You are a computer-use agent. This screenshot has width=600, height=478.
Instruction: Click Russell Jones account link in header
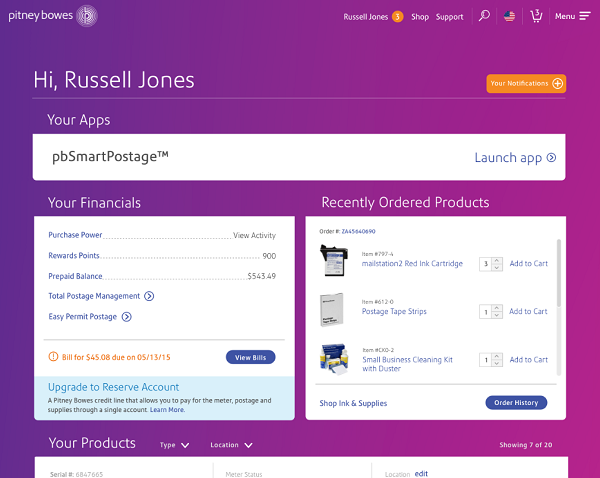pos(365,17)
